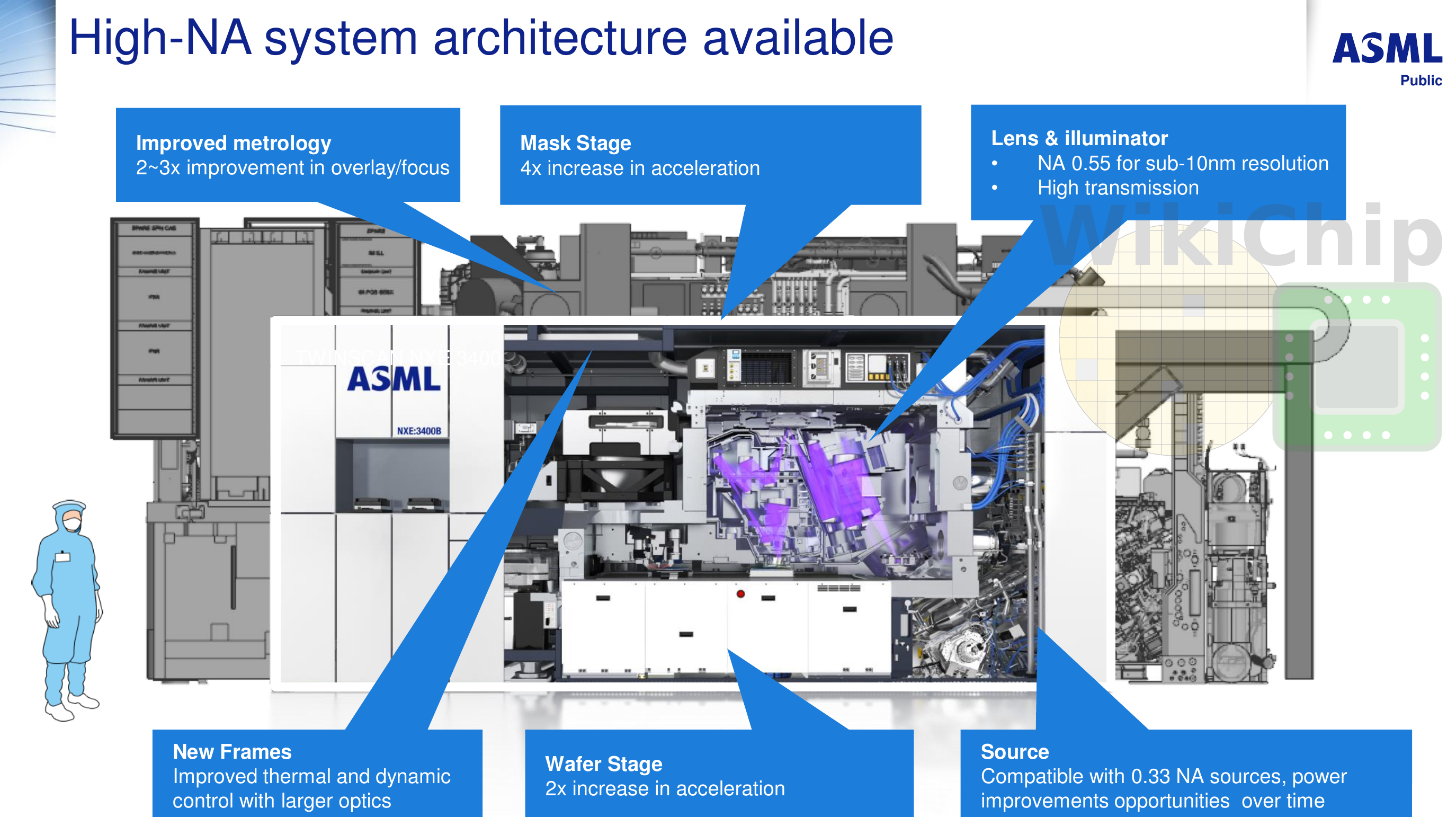Click '2x increase in acceleration' text
The width and height of the screenshot is (1456, 817).
coord(665,788)
